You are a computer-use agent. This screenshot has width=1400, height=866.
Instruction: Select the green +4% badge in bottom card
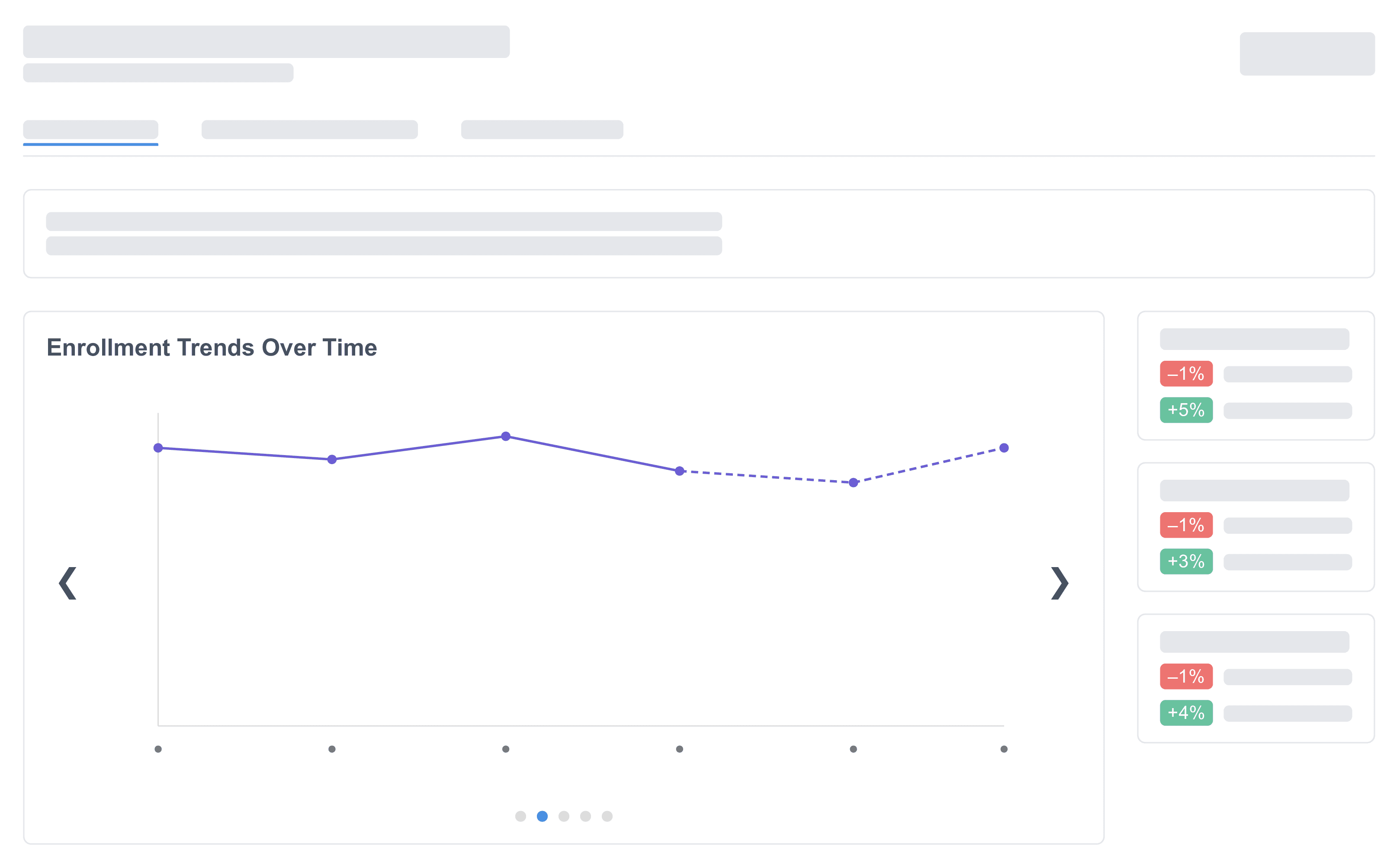click(x=1186, y=713)
